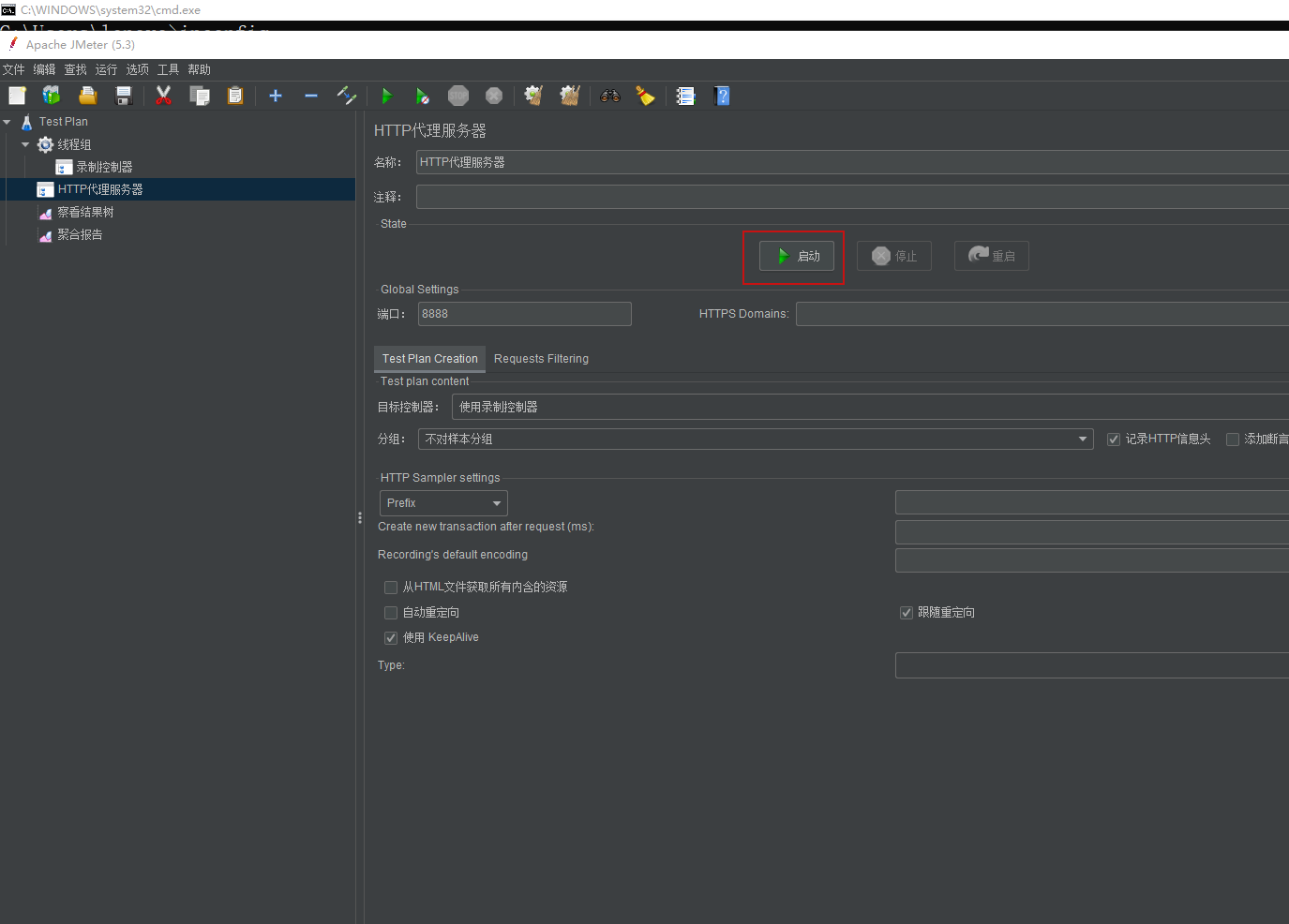Select HTTP代理服务器 in the tree

100,189
